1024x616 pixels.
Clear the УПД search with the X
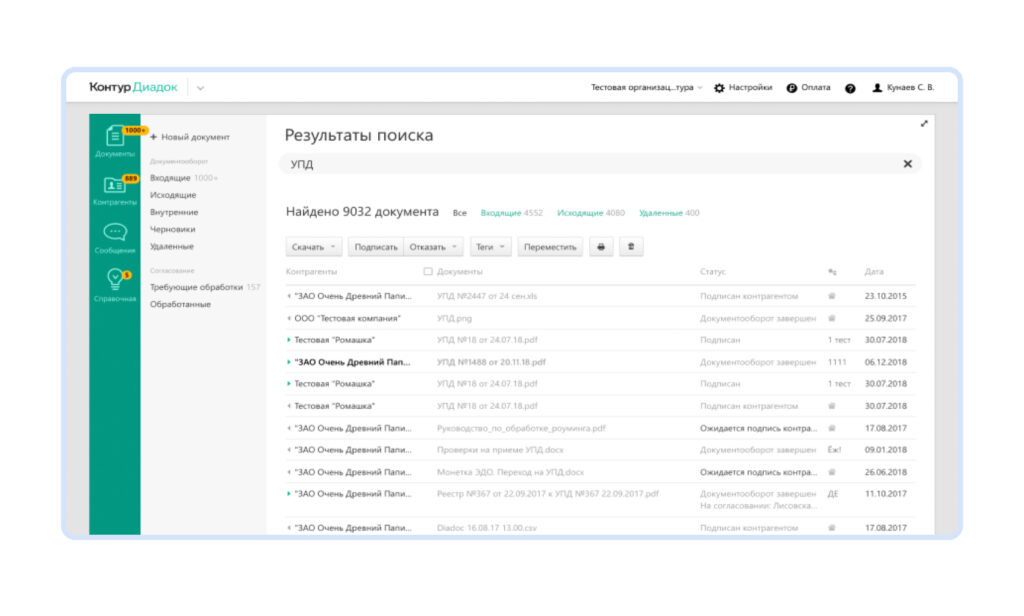click(908, 162)
